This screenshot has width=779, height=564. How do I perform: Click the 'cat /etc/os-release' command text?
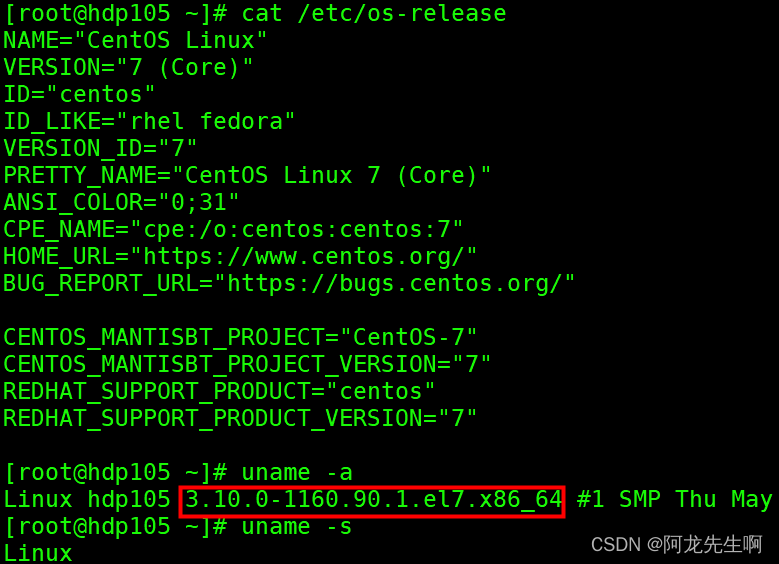[373, 13]
